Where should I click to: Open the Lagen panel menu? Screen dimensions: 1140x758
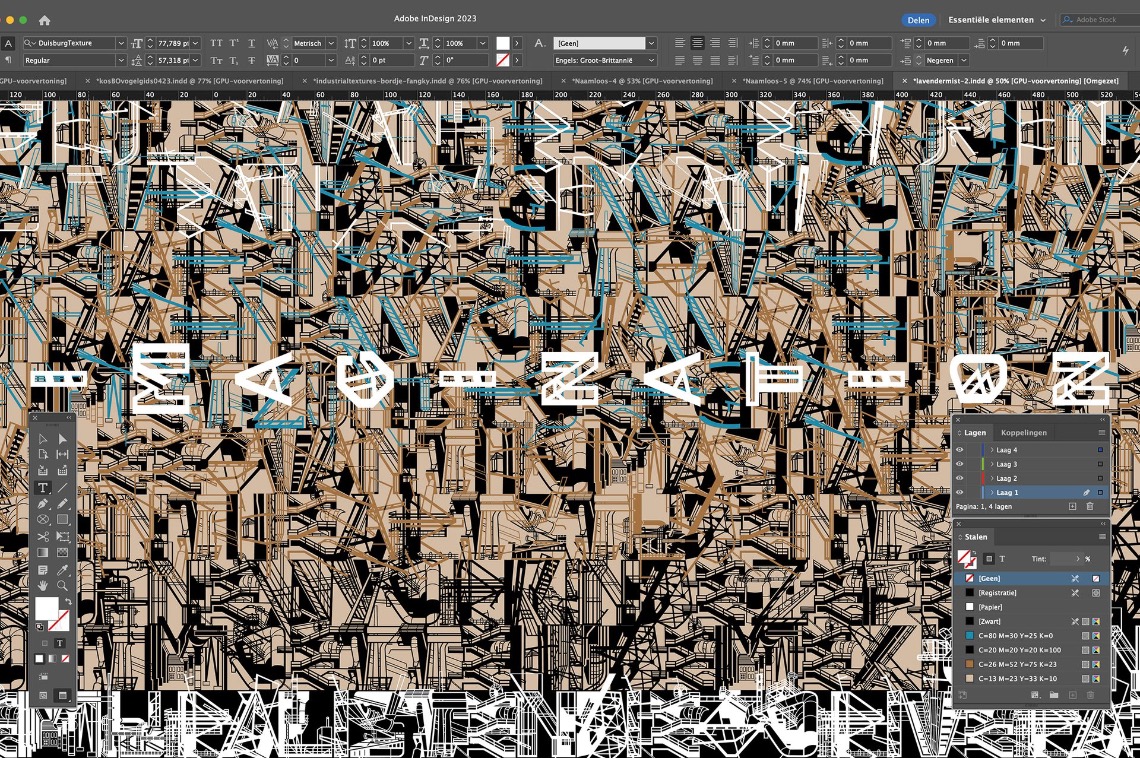(x=1101, y=432)
